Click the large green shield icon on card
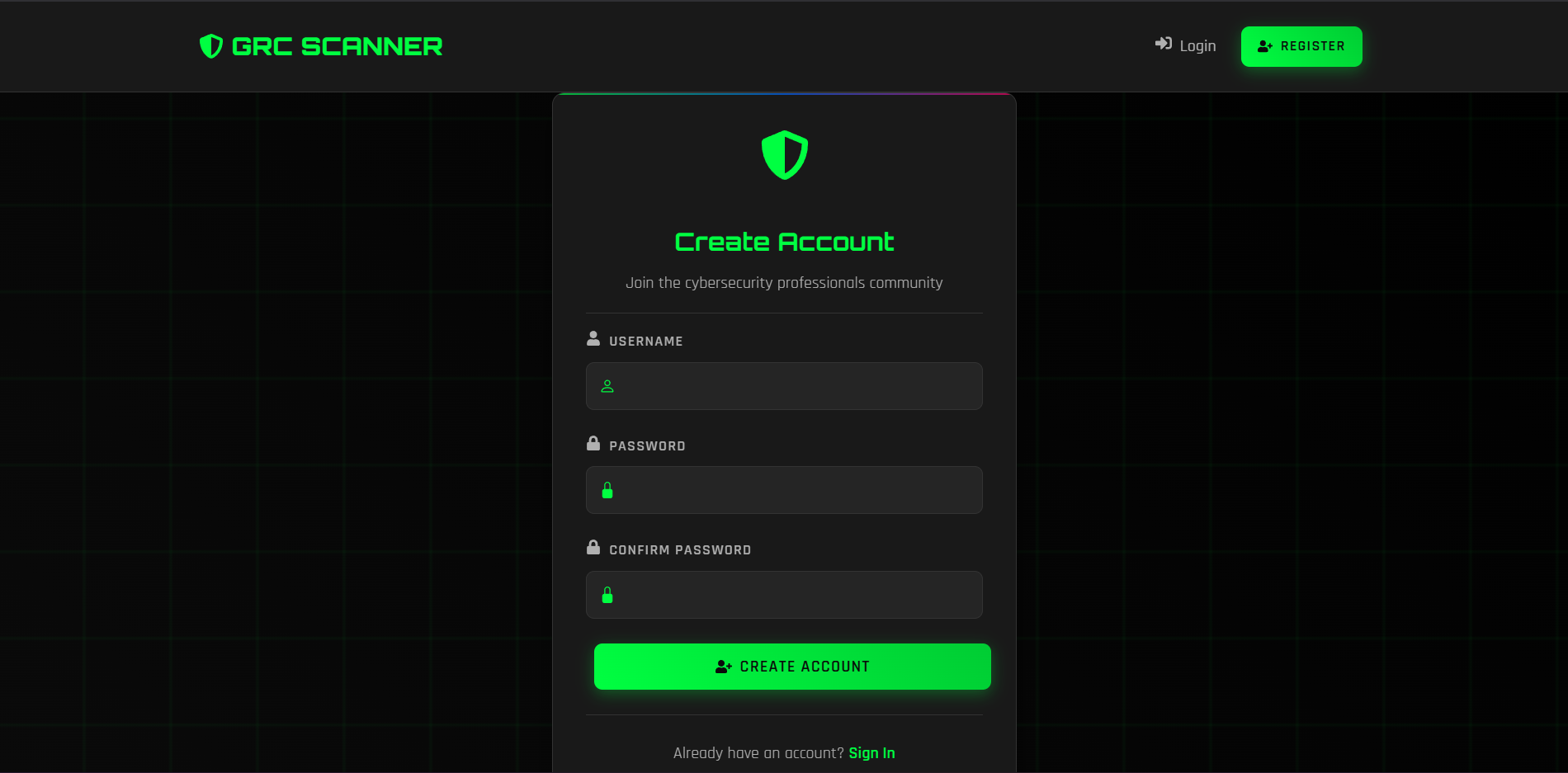 pos(784,155)
